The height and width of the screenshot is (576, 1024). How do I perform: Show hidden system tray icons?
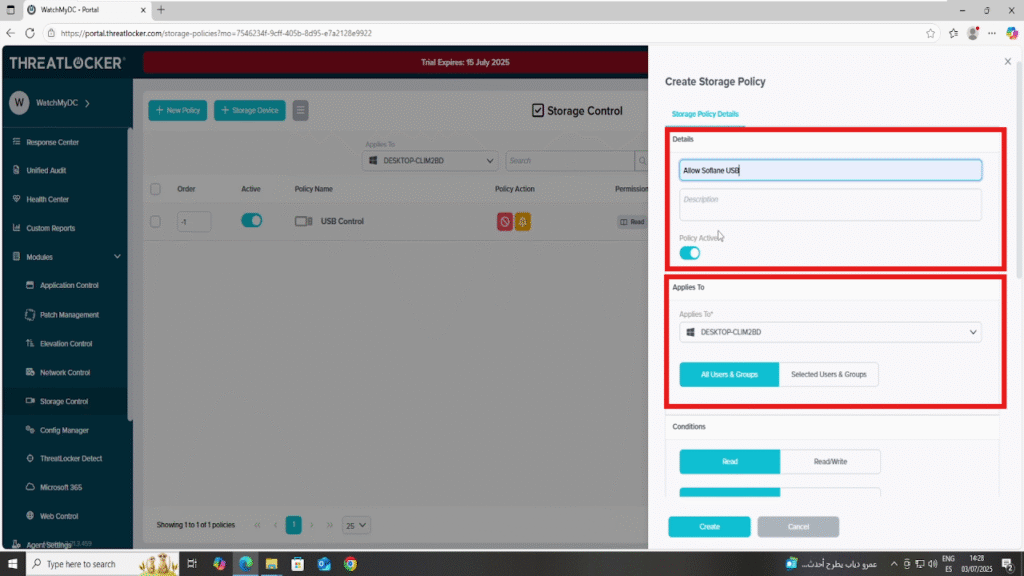click(x=893, y=564)
